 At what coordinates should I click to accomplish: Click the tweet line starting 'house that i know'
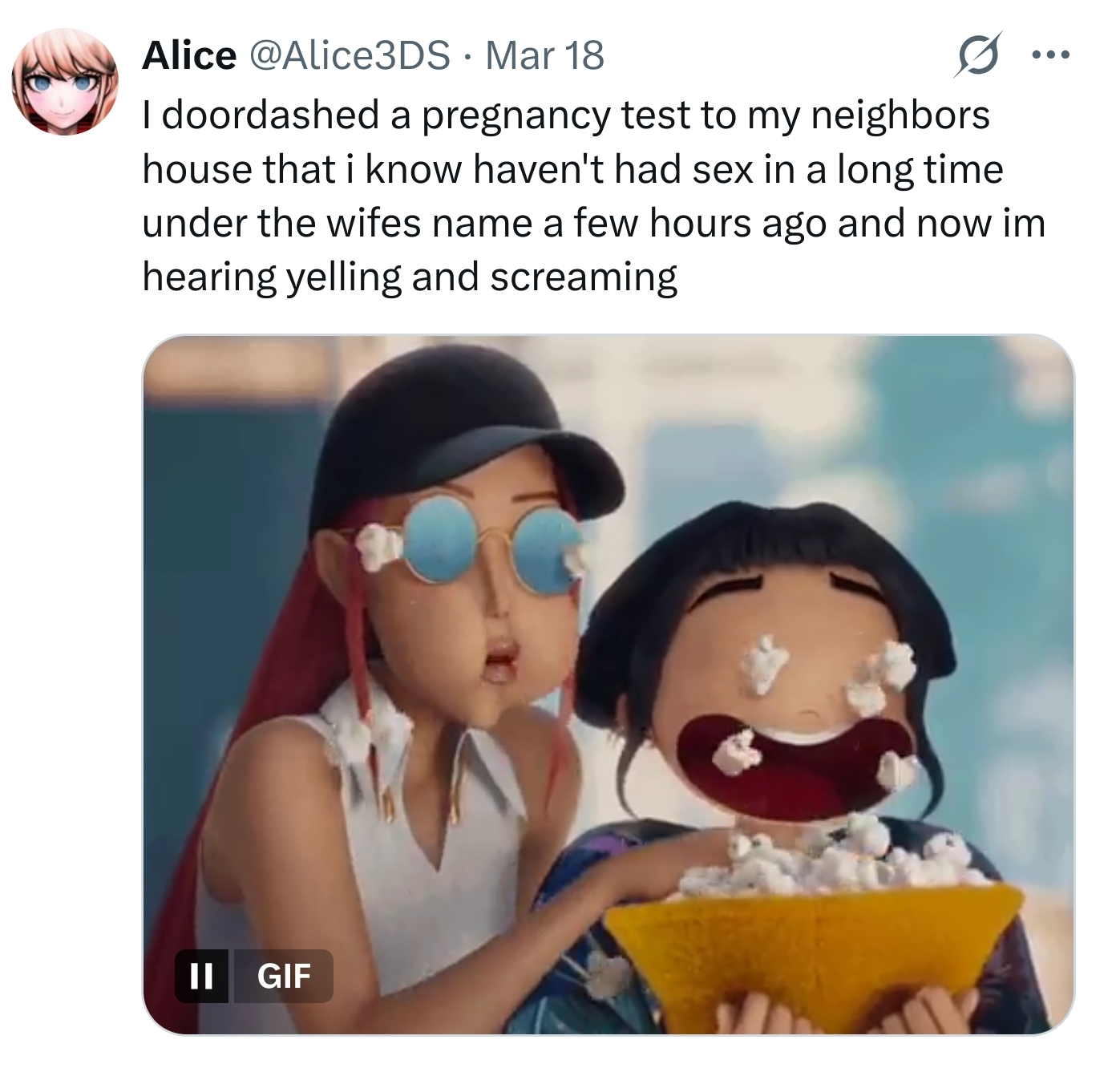click(x=572, y=170)
